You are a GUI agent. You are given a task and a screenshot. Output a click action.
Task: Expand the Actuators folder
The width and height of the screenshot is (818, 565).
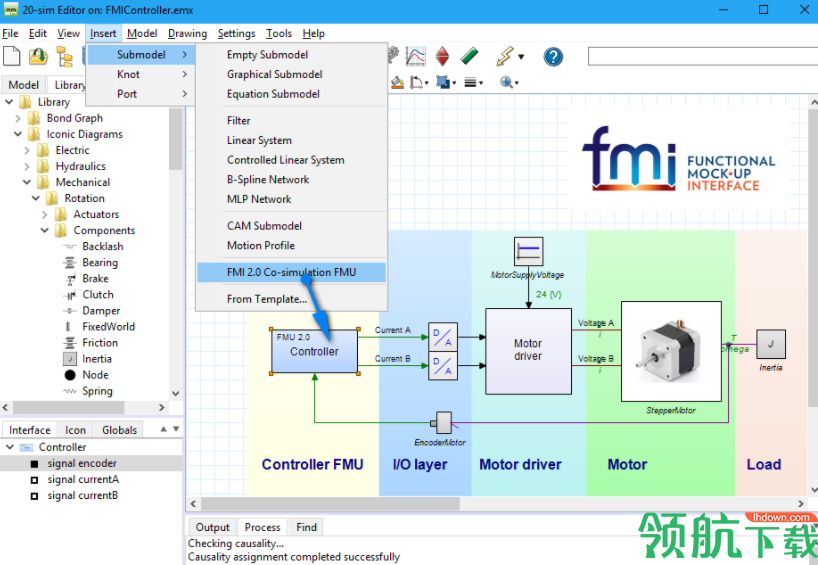[44, 214]
